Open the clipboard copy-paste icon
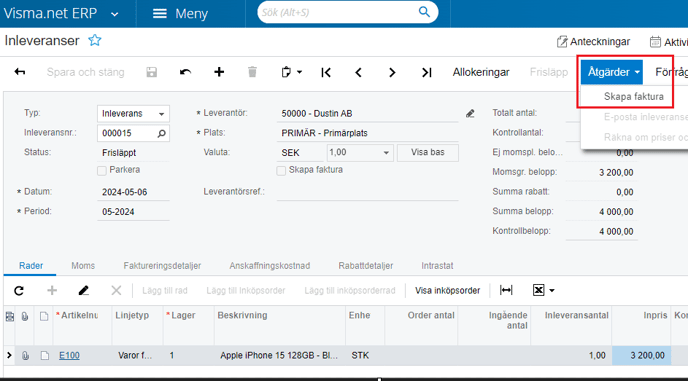 pyautogui.click(x=286, y=72)
